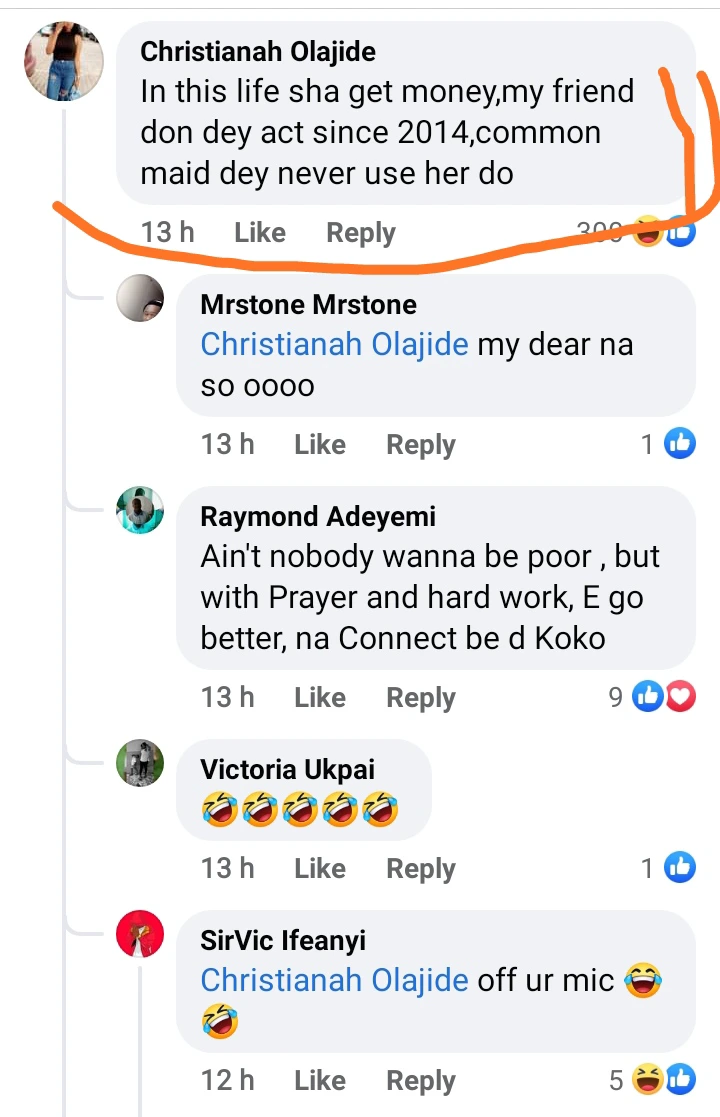Viewport: 720px width, 1117px height.
Task: Open Christianah Olajide mention in SirVic's reply
Action: 334,979
